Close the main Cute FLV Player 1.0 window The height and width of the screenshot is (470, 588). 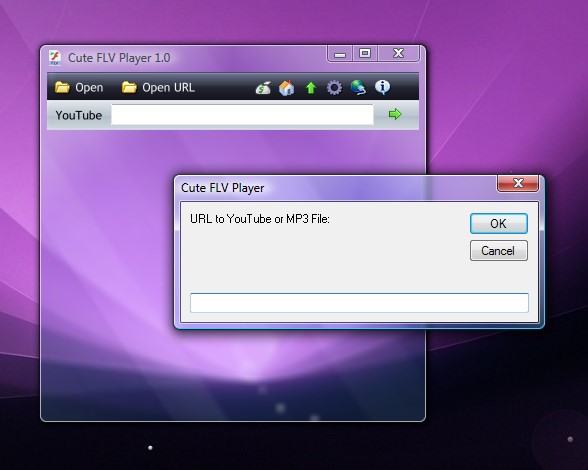coord(399,54)
